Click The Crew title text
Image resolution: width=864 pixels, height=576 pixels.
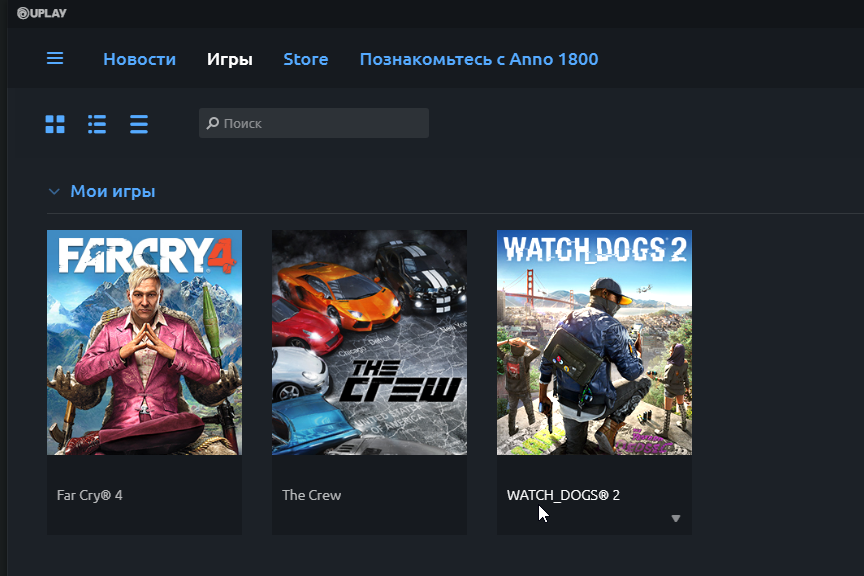coord(311,495)
